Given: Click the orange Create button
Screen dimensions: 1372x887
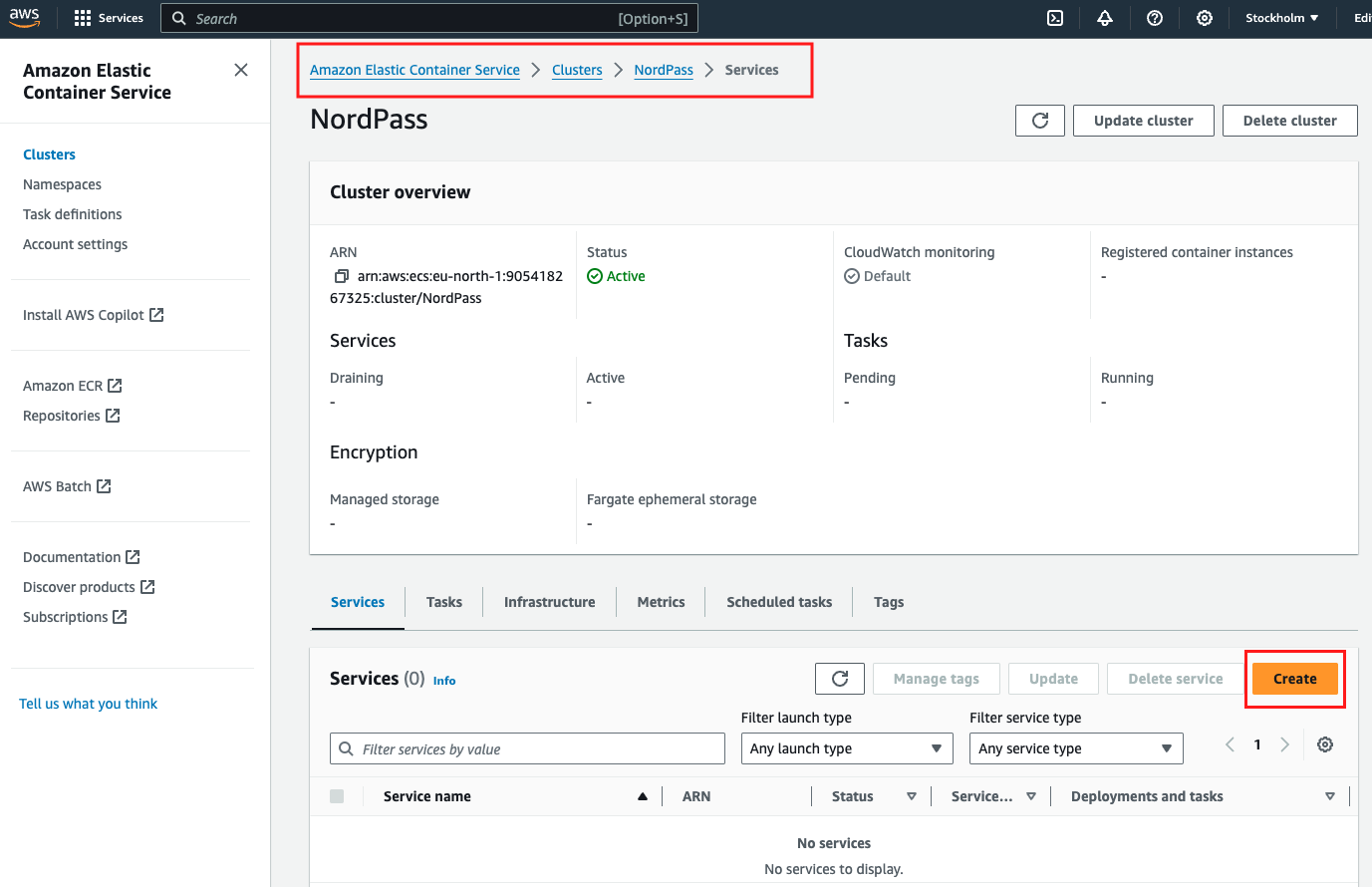Looking at the screenshot, I should point(1295,679).
